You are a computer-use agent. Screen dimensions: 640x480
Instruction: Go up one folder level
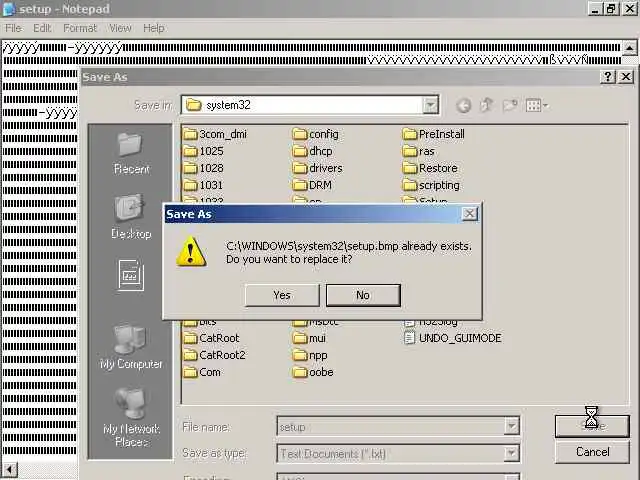point(486,106)
